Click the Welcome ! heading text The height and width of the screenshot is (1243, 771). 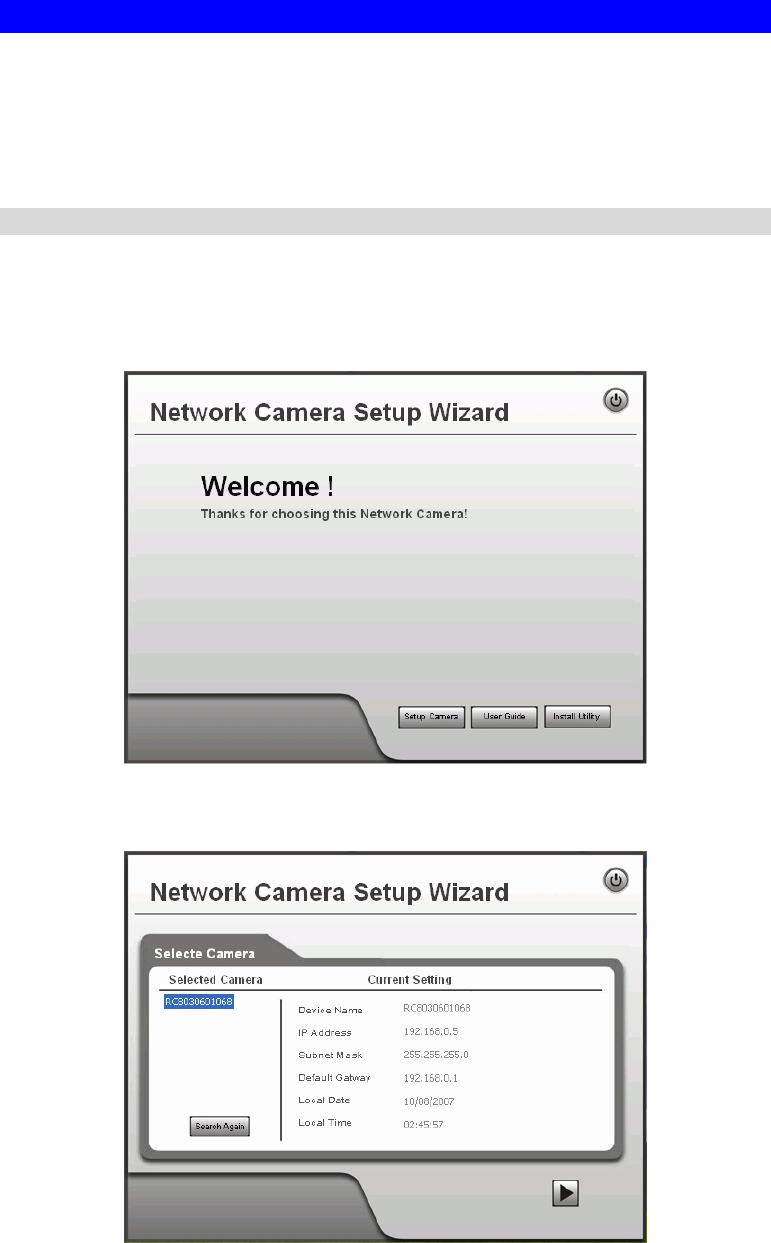click(267, 487)
